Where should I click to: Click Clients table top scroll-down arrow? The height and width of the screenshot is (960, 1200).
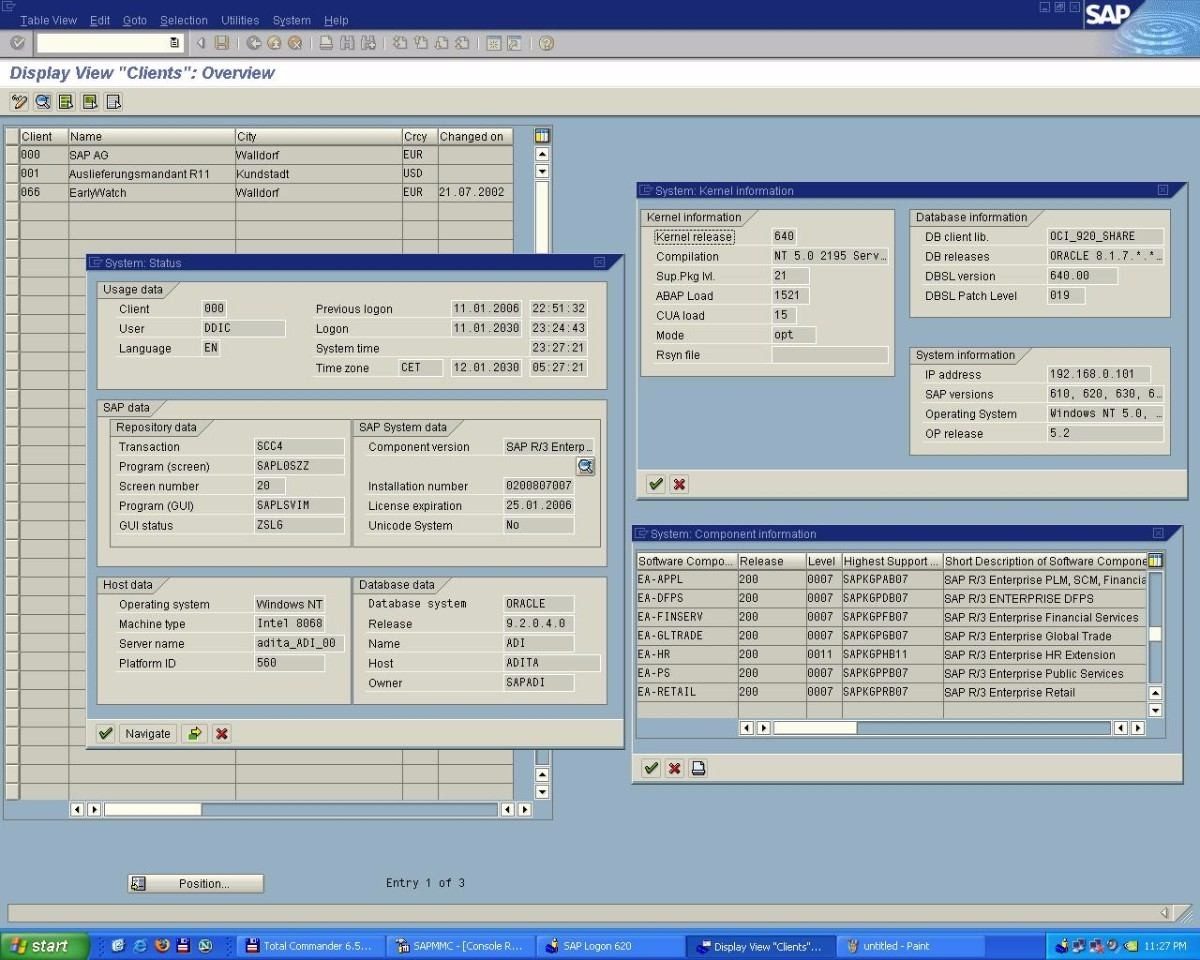pyautogui.click(x=542, y=172)
